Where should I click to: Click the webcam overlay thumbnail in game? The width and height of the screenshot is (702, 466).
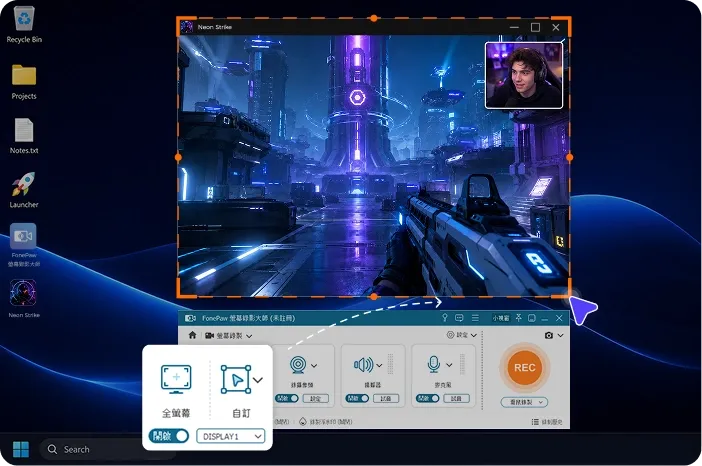tap(524, 75)
